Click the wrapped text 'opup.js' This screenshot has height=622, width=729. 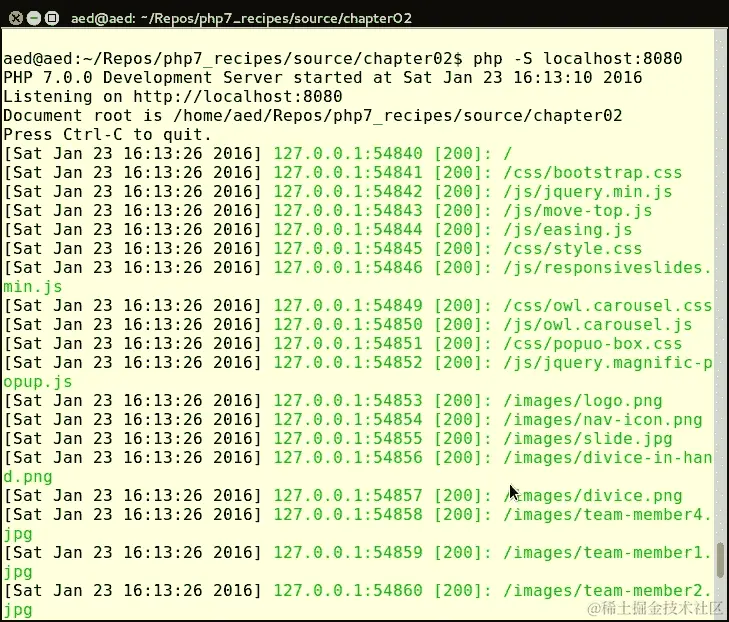click(38, 382)
